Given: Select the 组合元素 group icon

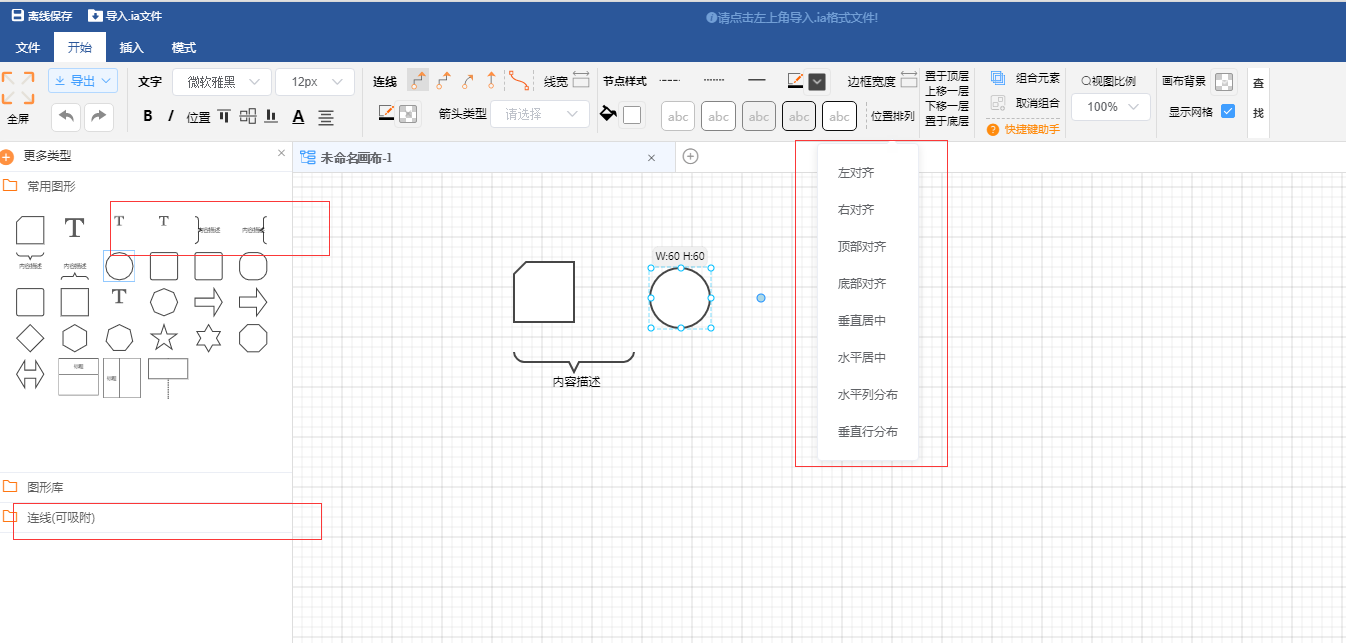Looking at the screenshot, I should 997,76.
